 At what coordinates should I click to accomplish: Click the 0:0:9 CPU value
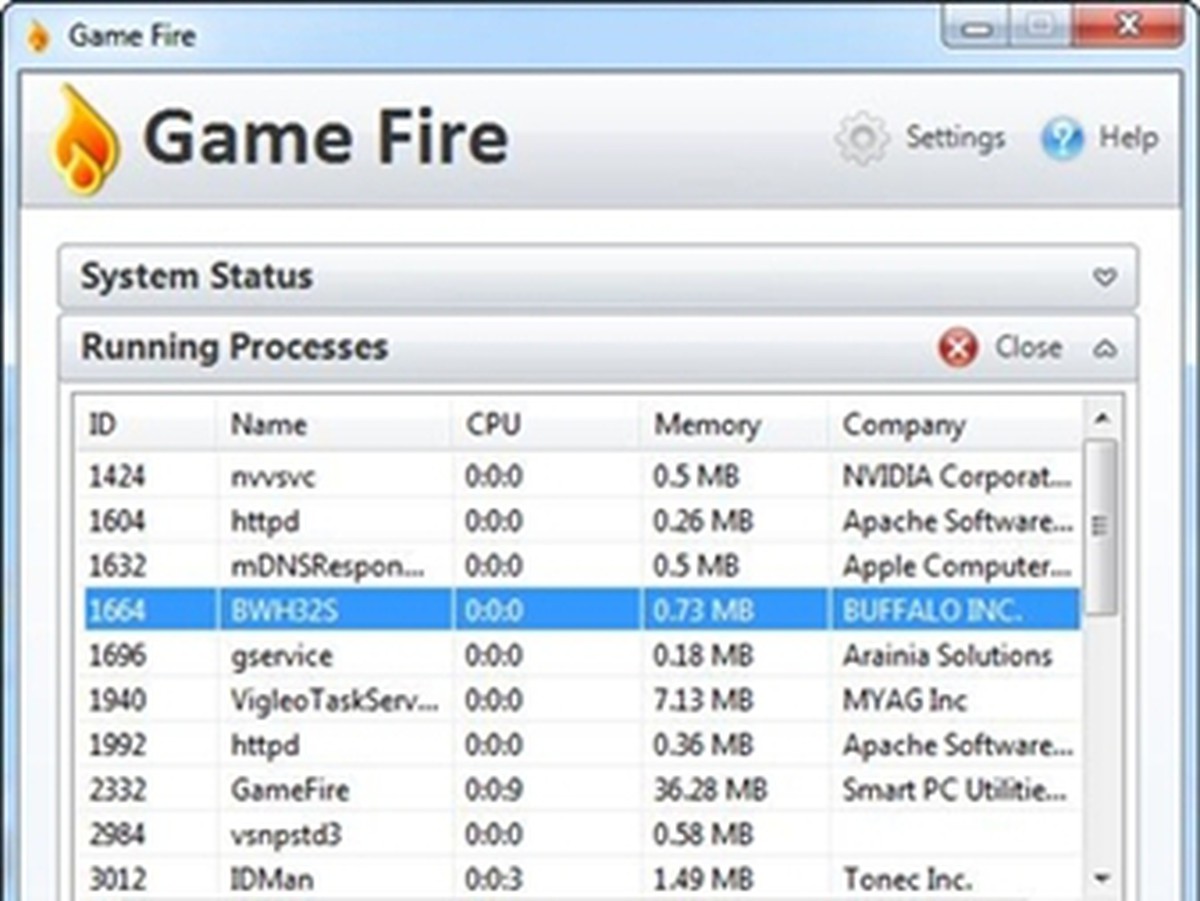click(x=493, y=790)
